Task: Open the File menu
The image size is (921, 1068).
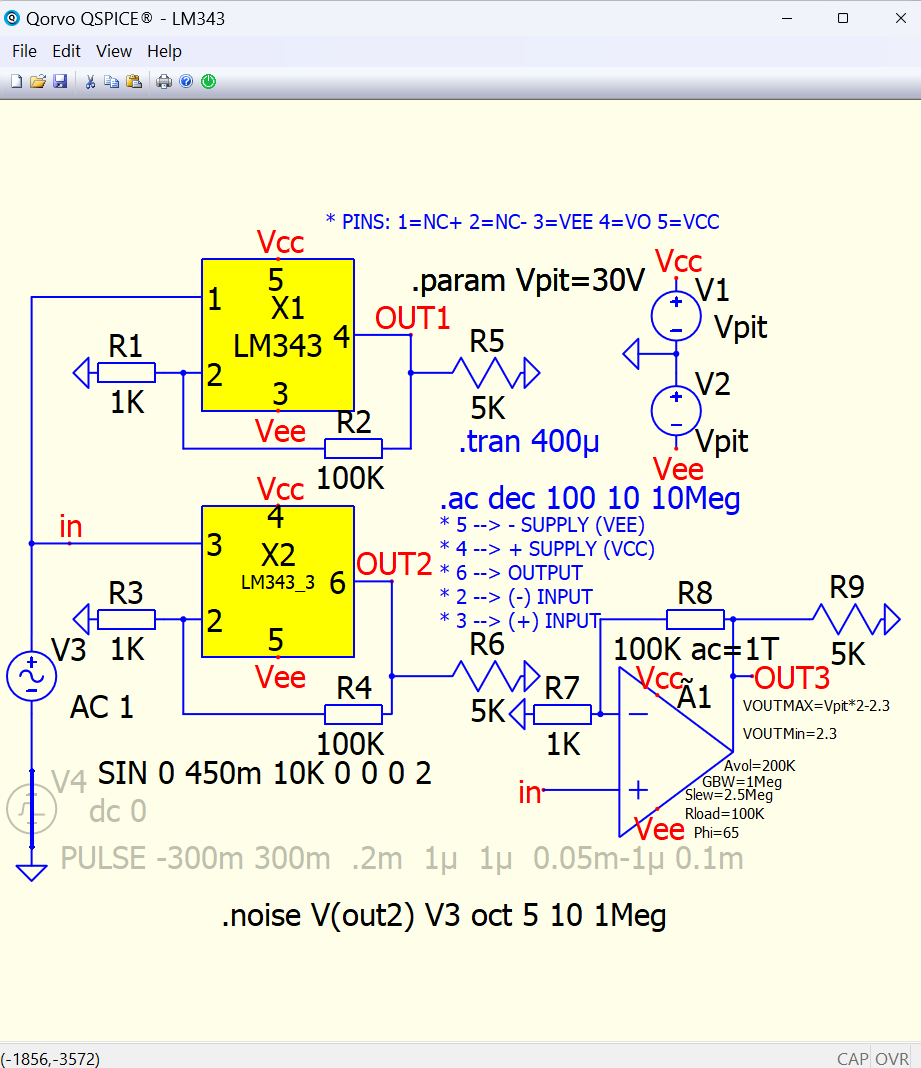Action: pyautogui.click(x=24, y=51)
